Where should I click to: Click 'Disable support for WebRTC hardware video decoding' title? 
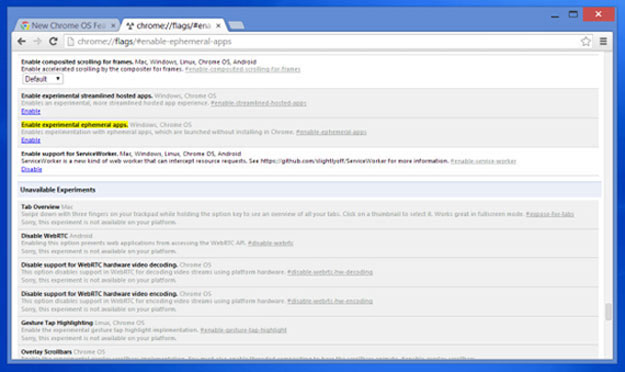[99, 265]
